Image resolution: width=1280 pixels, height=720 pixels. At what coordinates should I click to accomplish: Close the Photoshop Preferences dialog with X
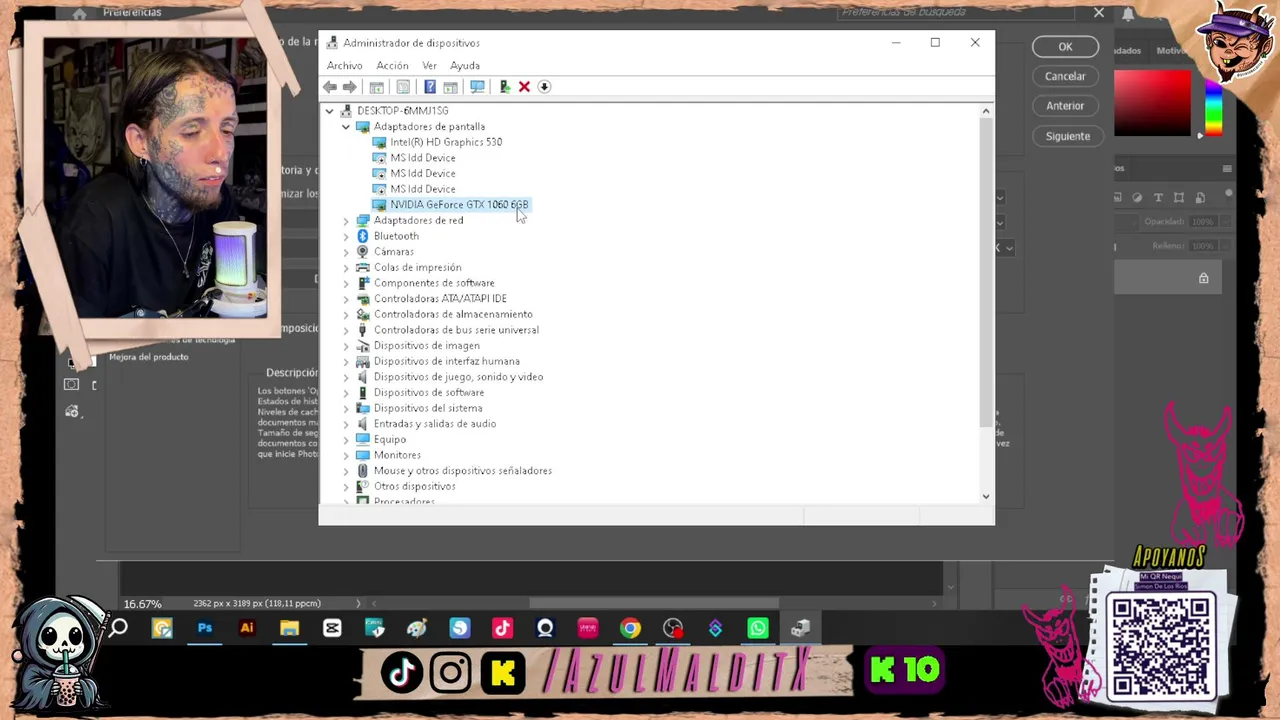coord(1099,13)
